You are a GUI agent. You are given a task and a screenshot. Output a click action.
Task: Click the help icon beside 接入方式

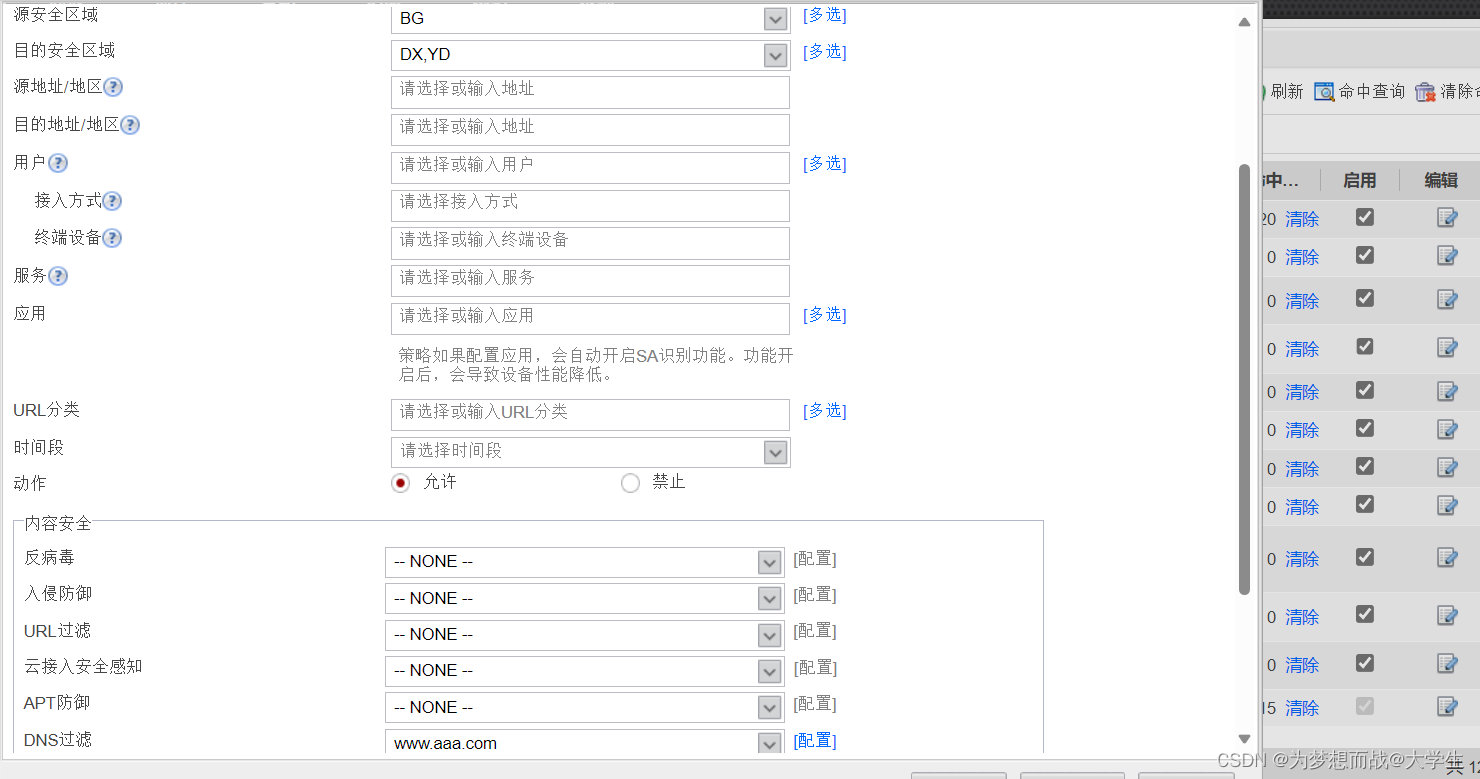112,201
